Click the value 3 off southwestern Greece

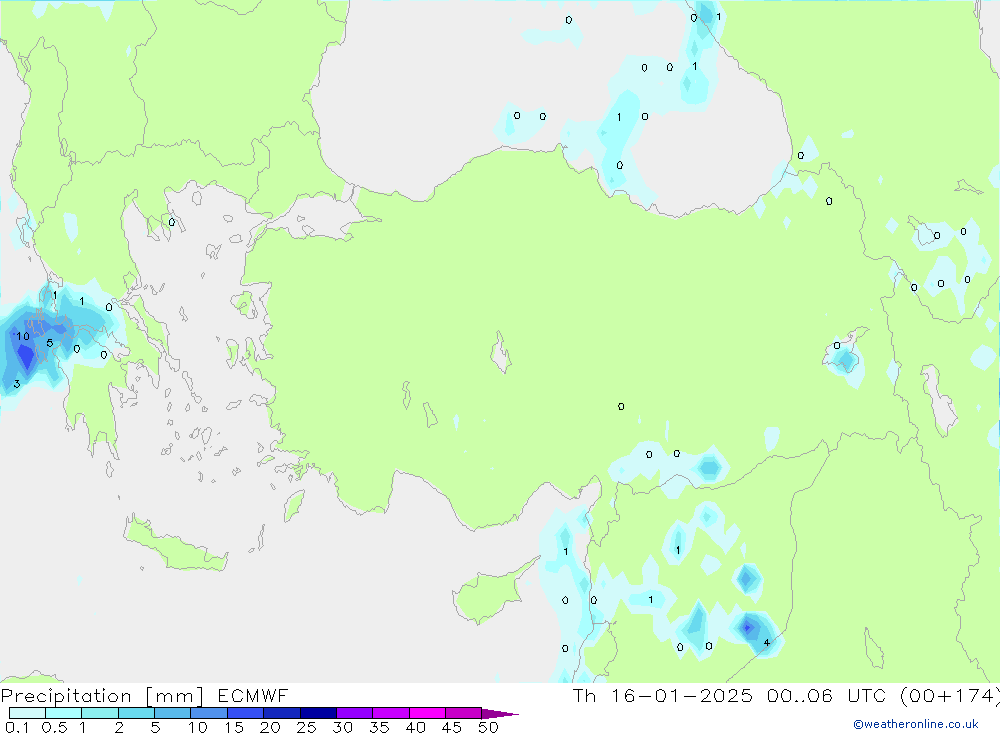16,384
